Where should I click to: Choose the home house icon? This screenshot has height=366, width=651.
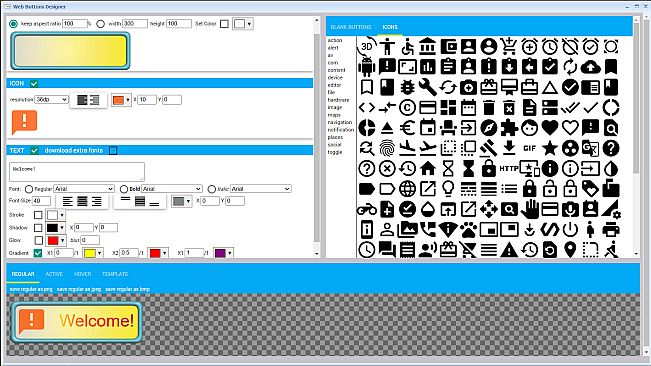click(x=428, y=168)
